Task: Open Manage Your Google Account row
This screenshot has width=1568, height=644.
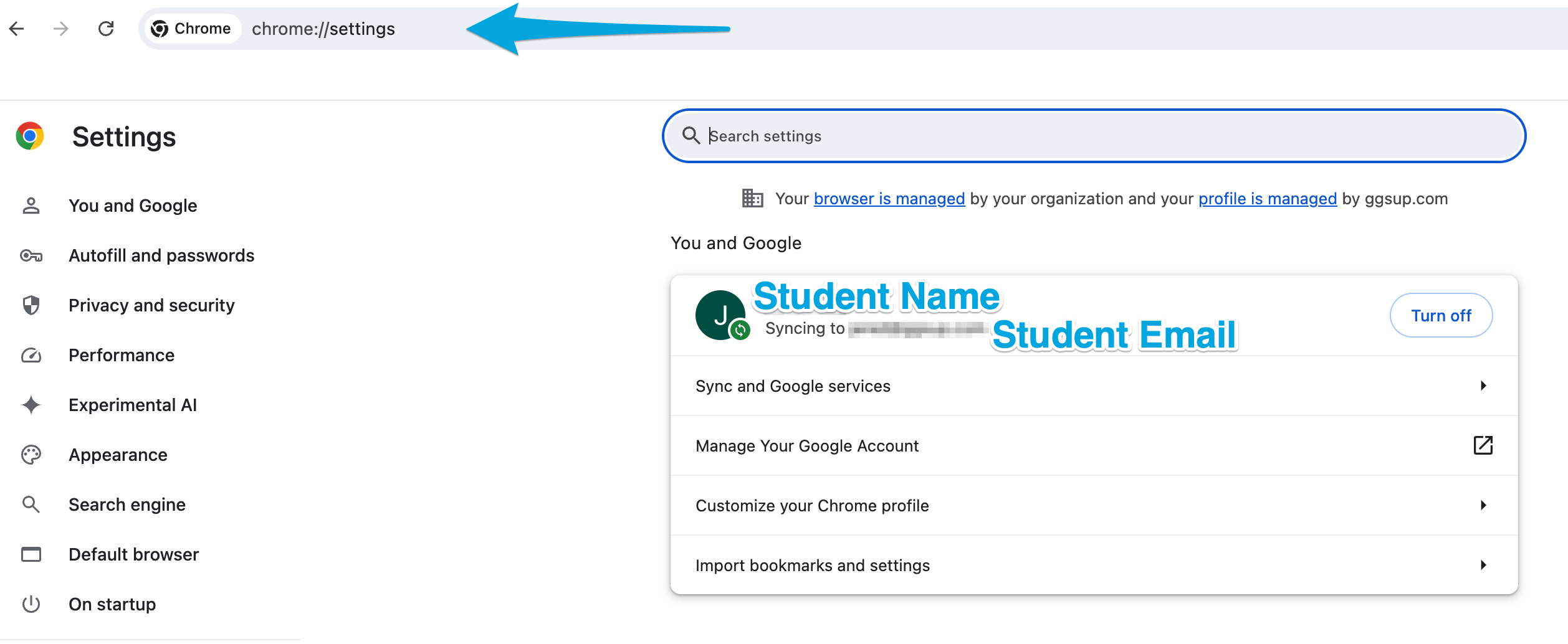Action: click(x=1094, y=446)
